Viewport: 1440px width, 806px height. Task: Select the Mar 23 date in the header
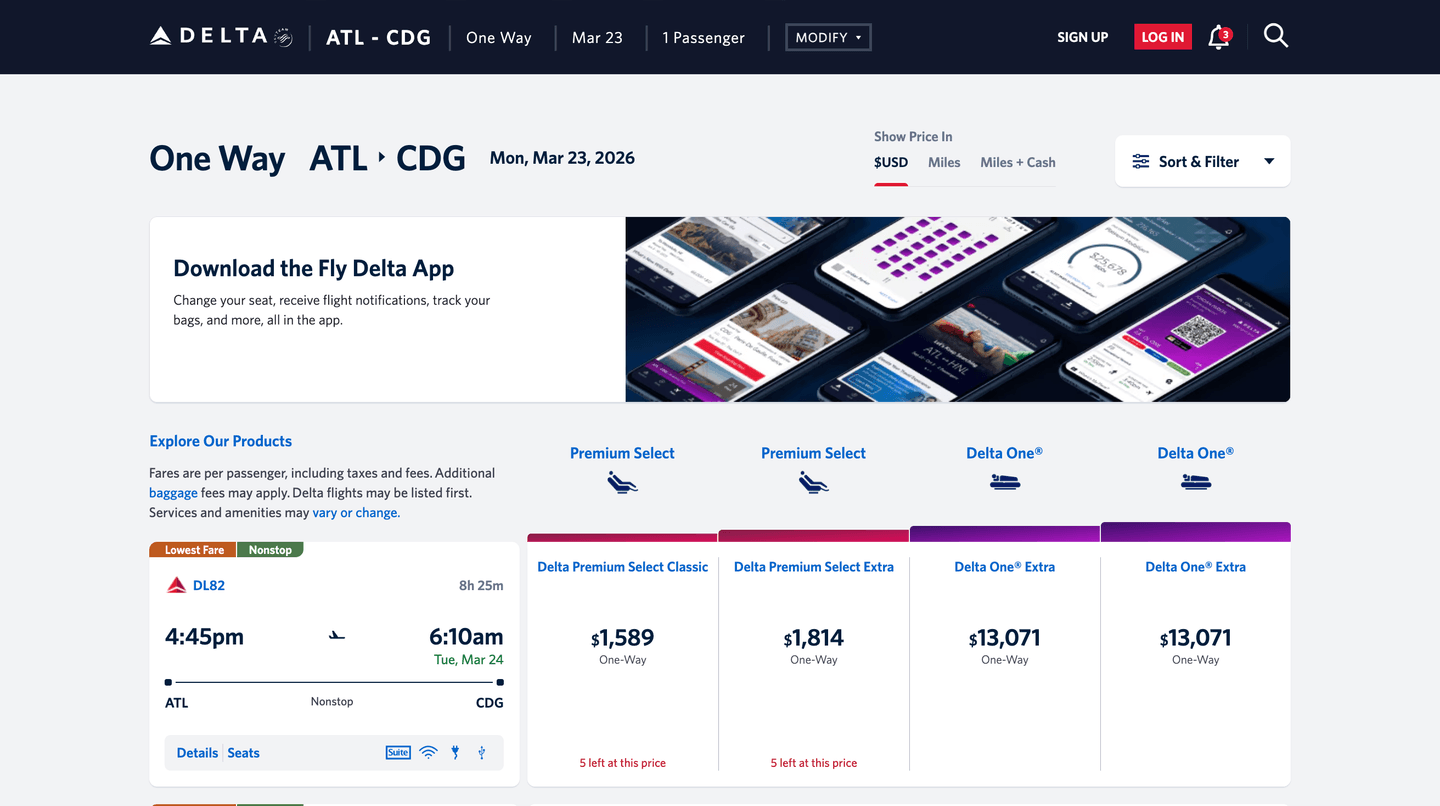pos(597,37)
